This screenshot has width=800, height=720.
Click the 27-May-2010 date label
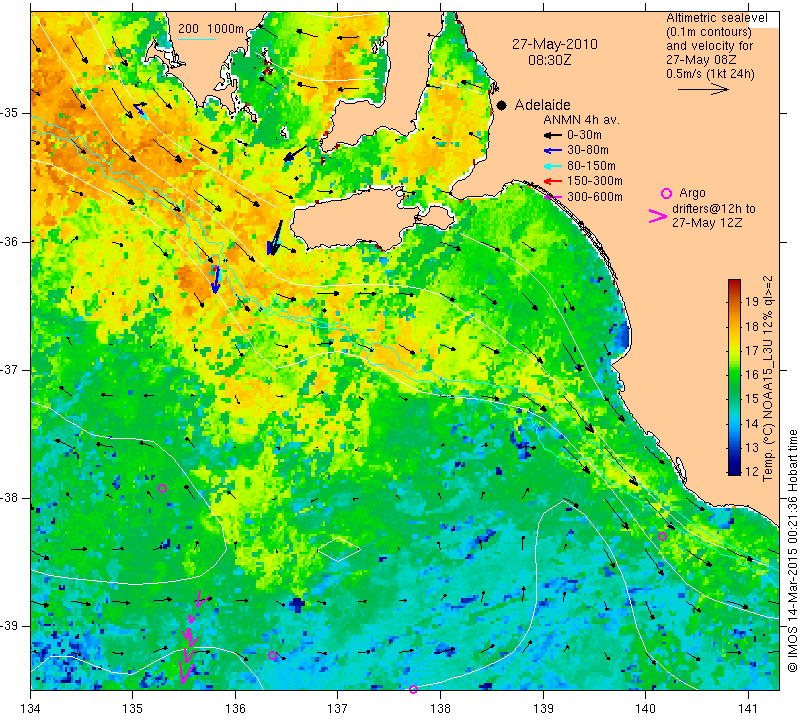tap(555, 44)
